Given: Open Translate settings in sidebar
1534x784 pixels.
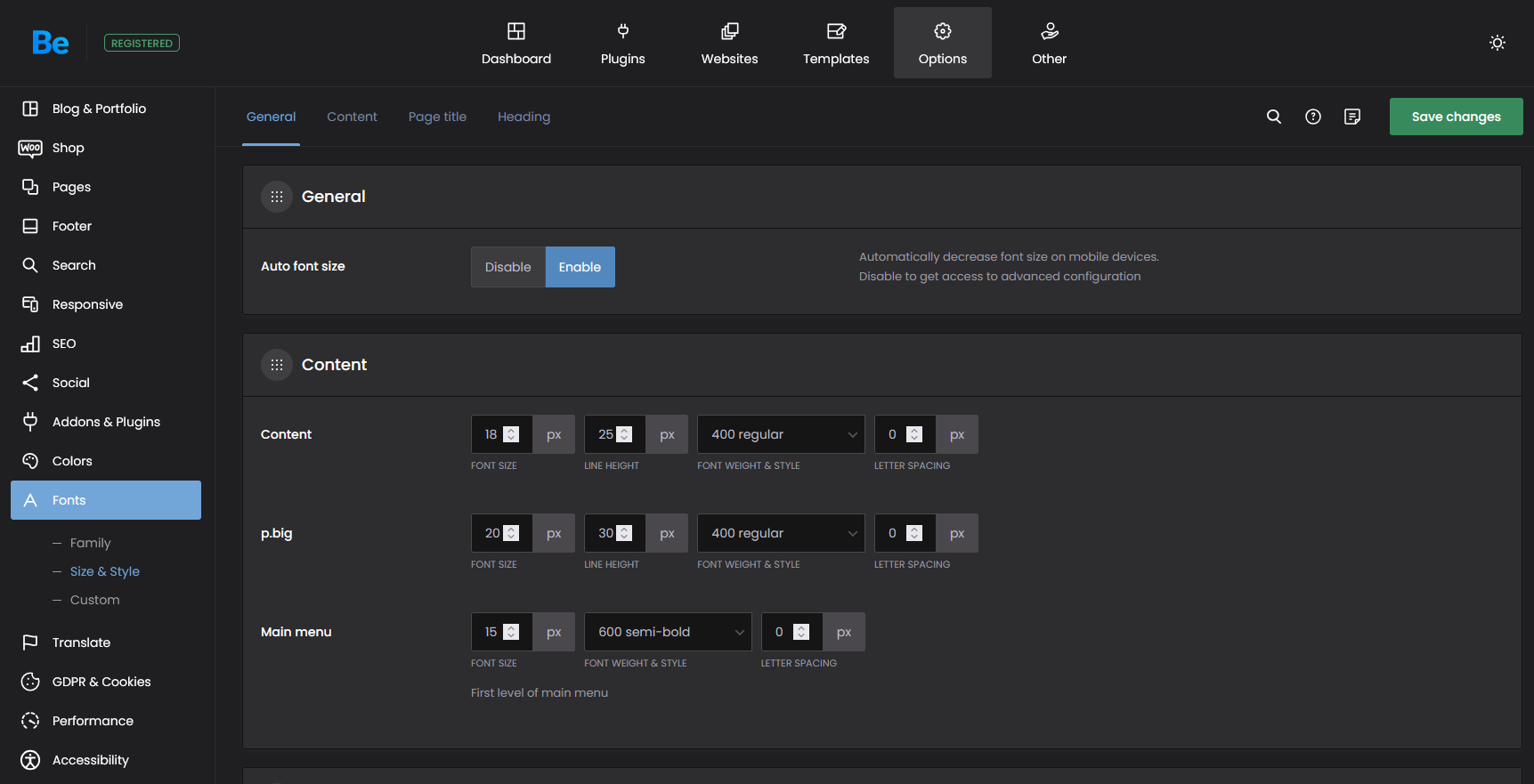Looking at the screenshot, I should point(106,643).
